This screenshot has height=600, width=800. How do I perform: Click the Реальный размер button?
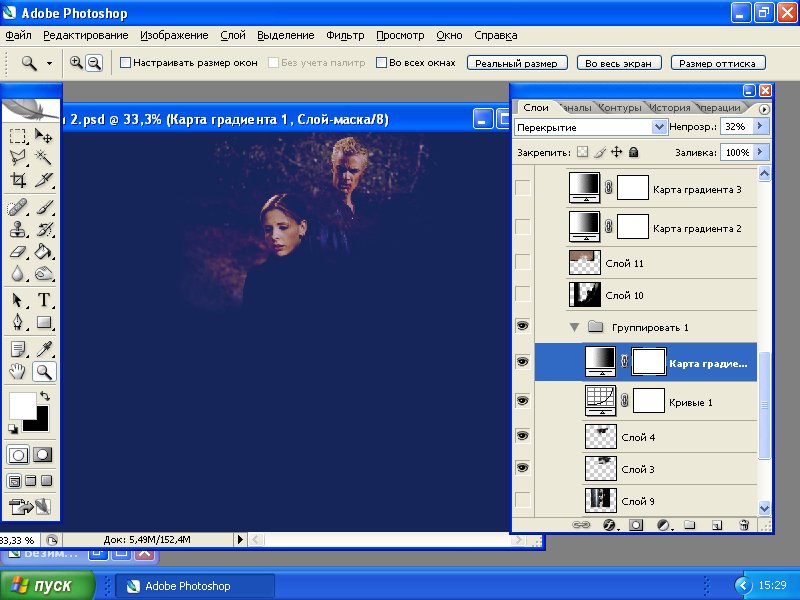517,62
